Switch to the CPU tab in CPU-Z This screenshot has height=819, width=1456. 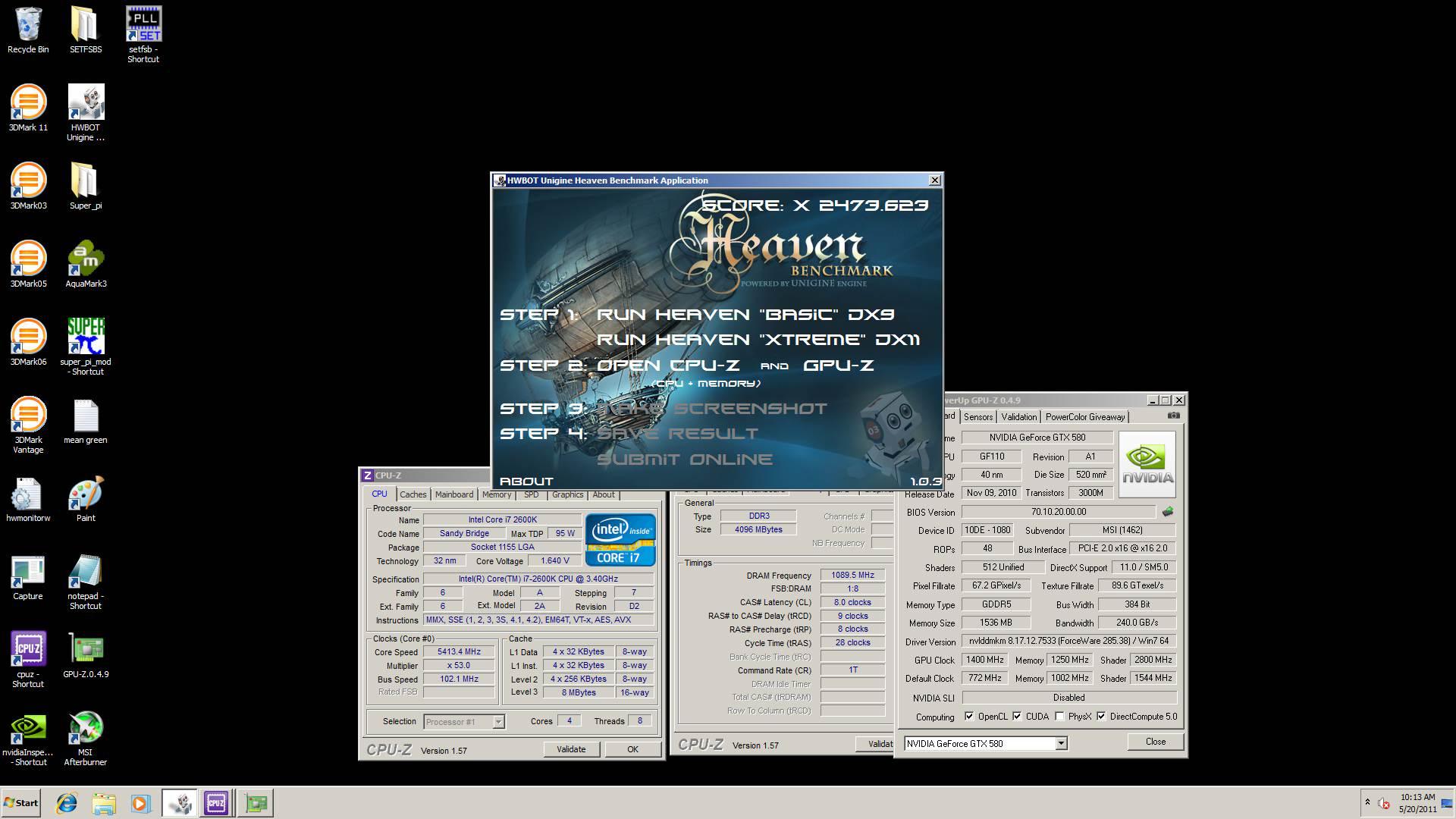click(x=379, y=494)
